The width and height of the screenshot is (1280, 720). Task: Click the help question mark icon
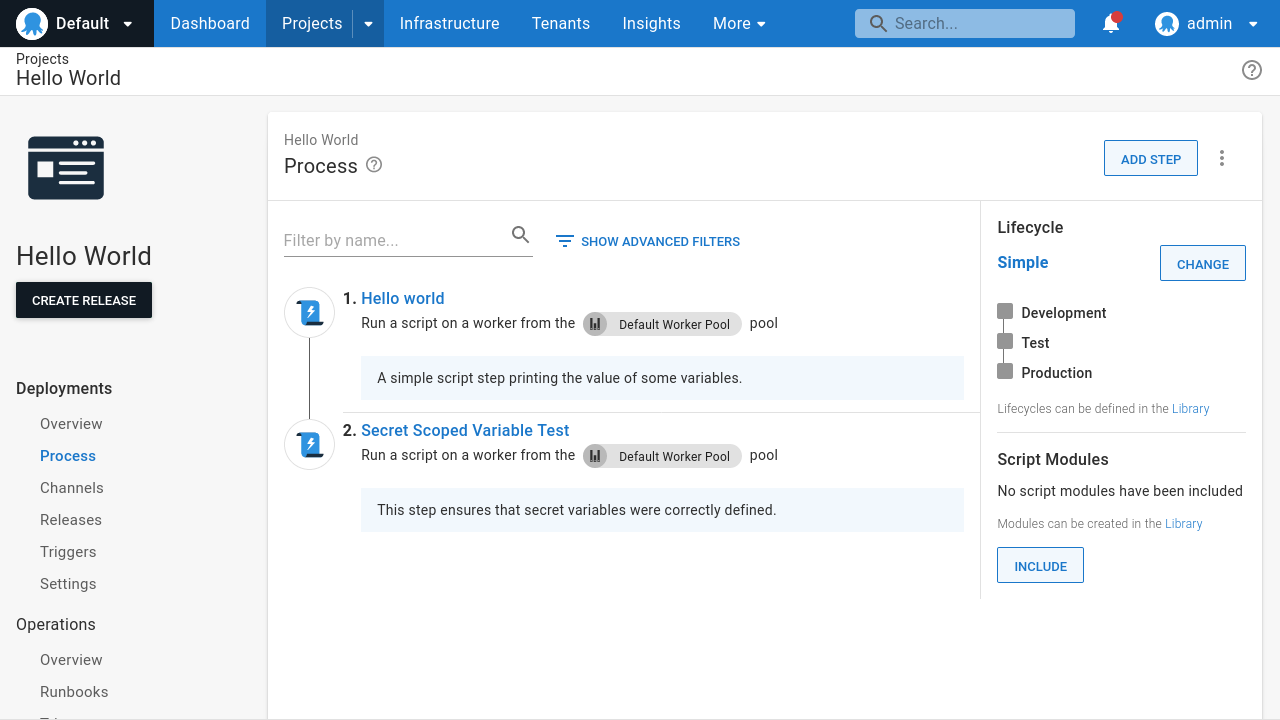point(1252,70)
